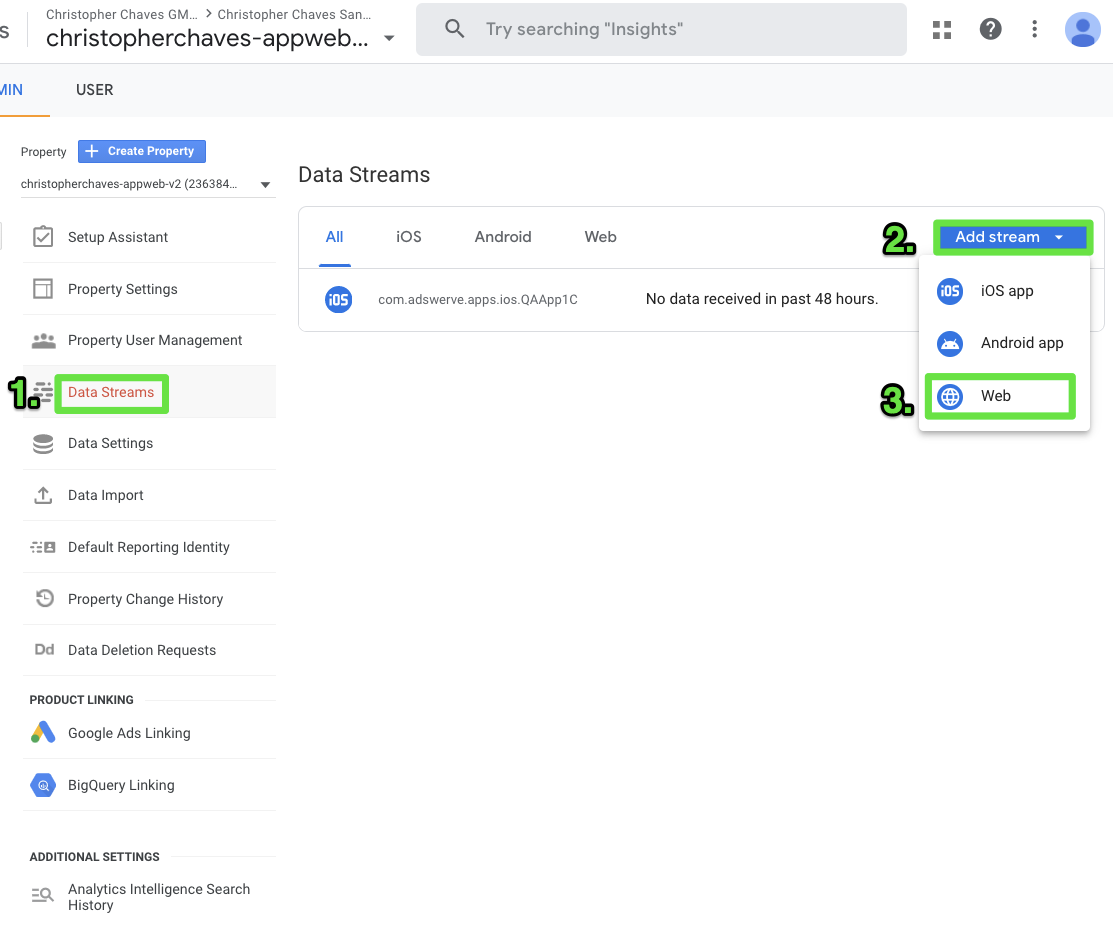Select Android app from stream menu

1004,343
